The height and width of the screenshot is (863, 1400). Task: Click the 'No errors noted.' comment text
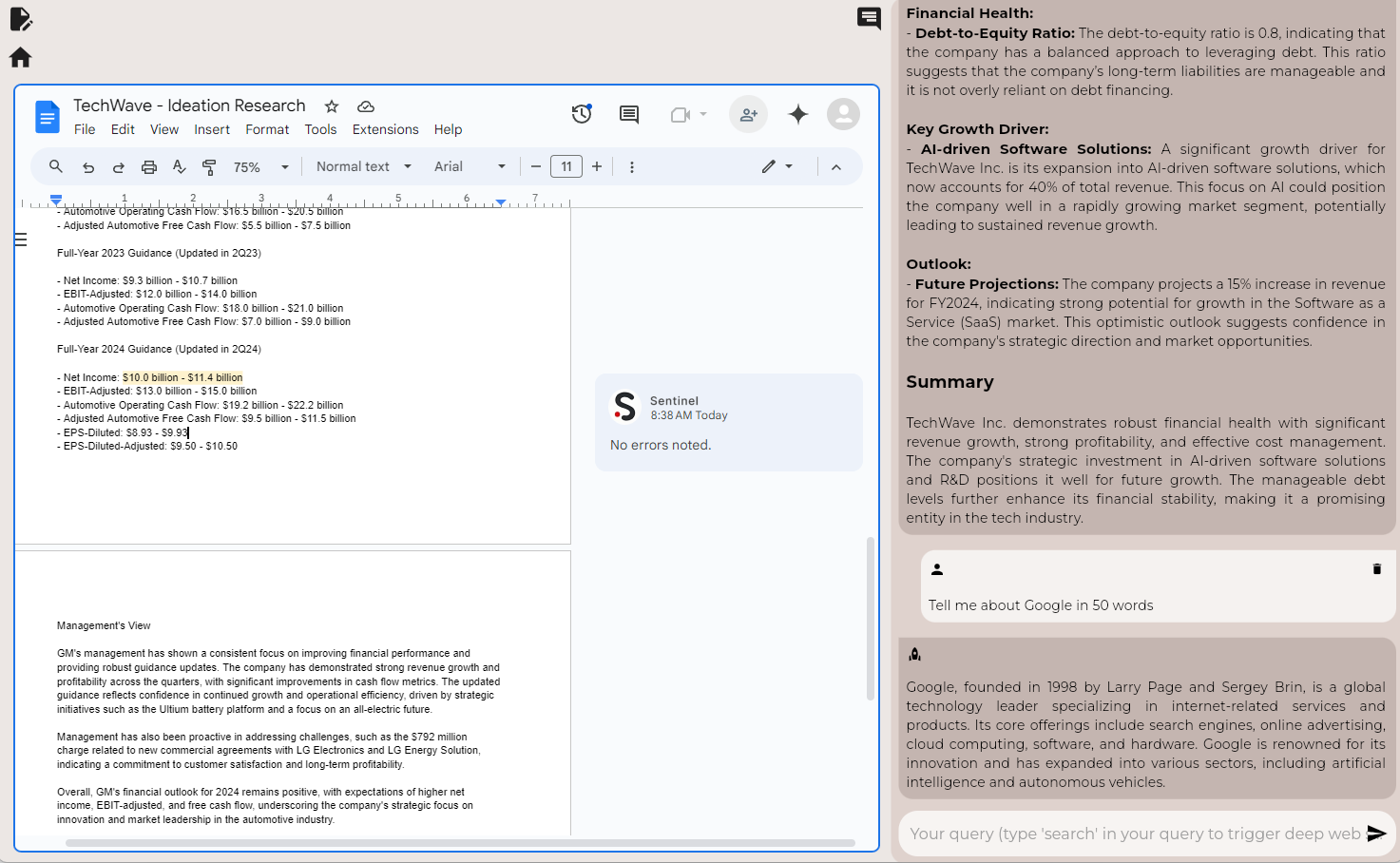661,445
